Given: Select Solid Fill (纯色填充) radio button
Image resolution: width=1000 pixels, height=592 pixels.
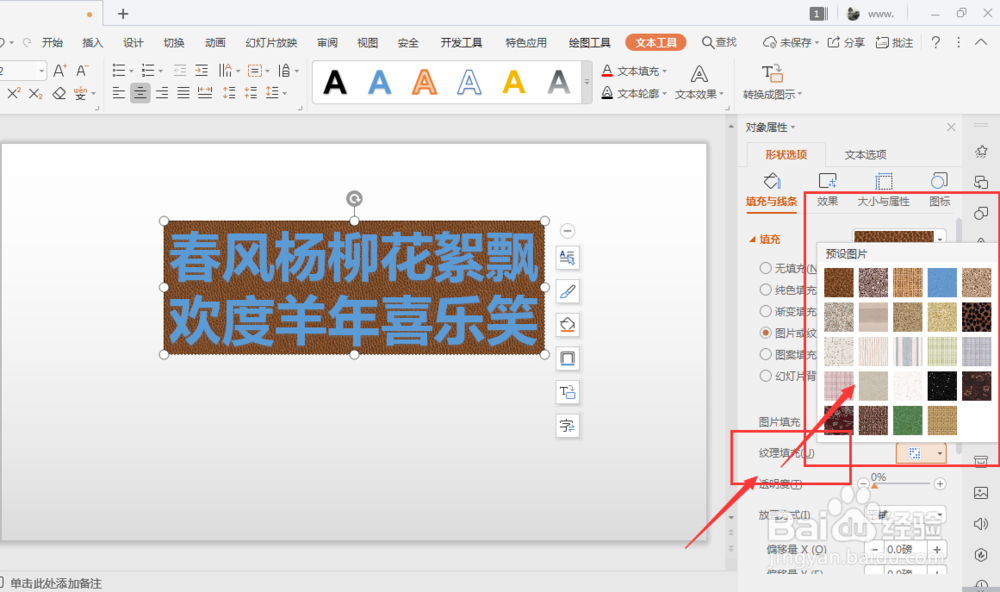Looking at the screenshot, I should coord(765,290).
